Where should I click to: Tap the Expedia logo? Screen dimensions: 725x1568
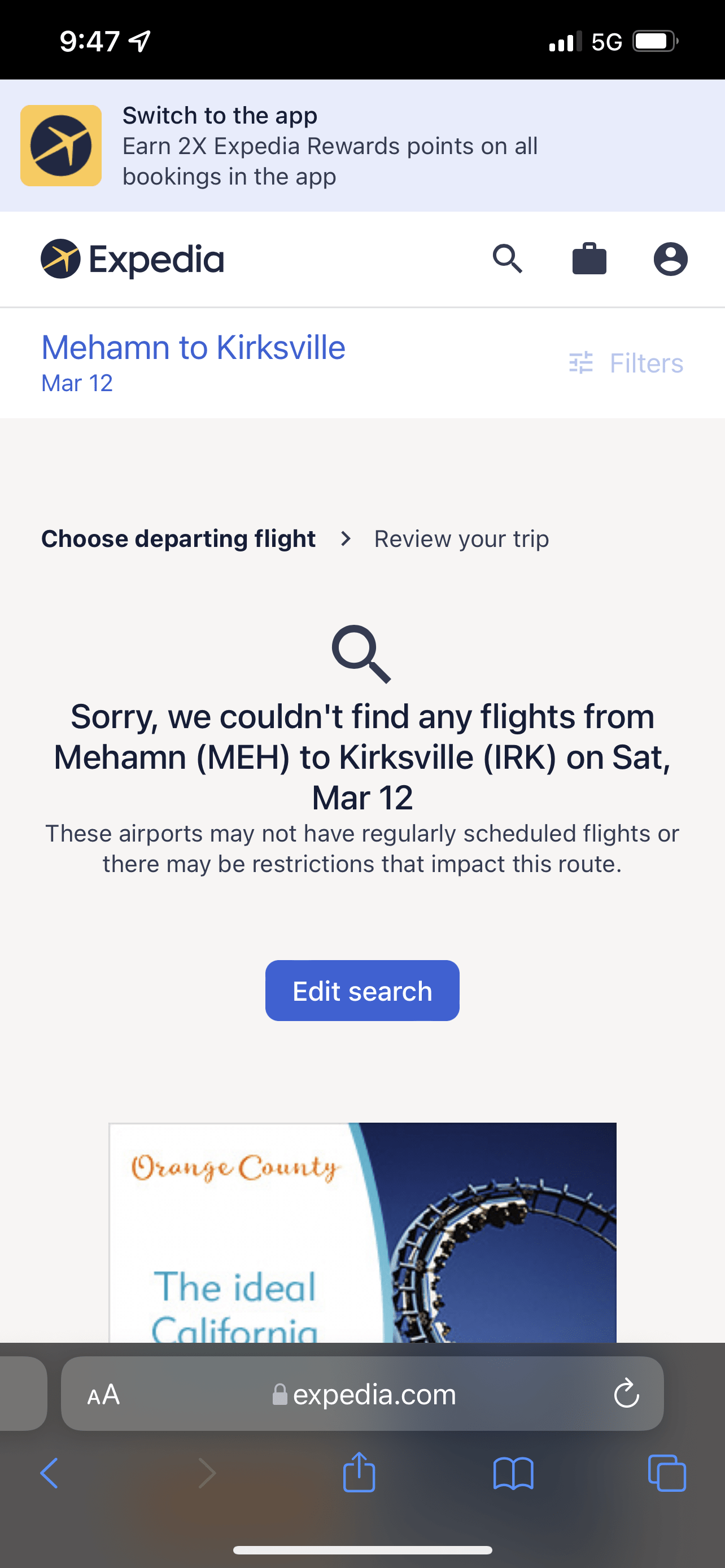[133, 259]
